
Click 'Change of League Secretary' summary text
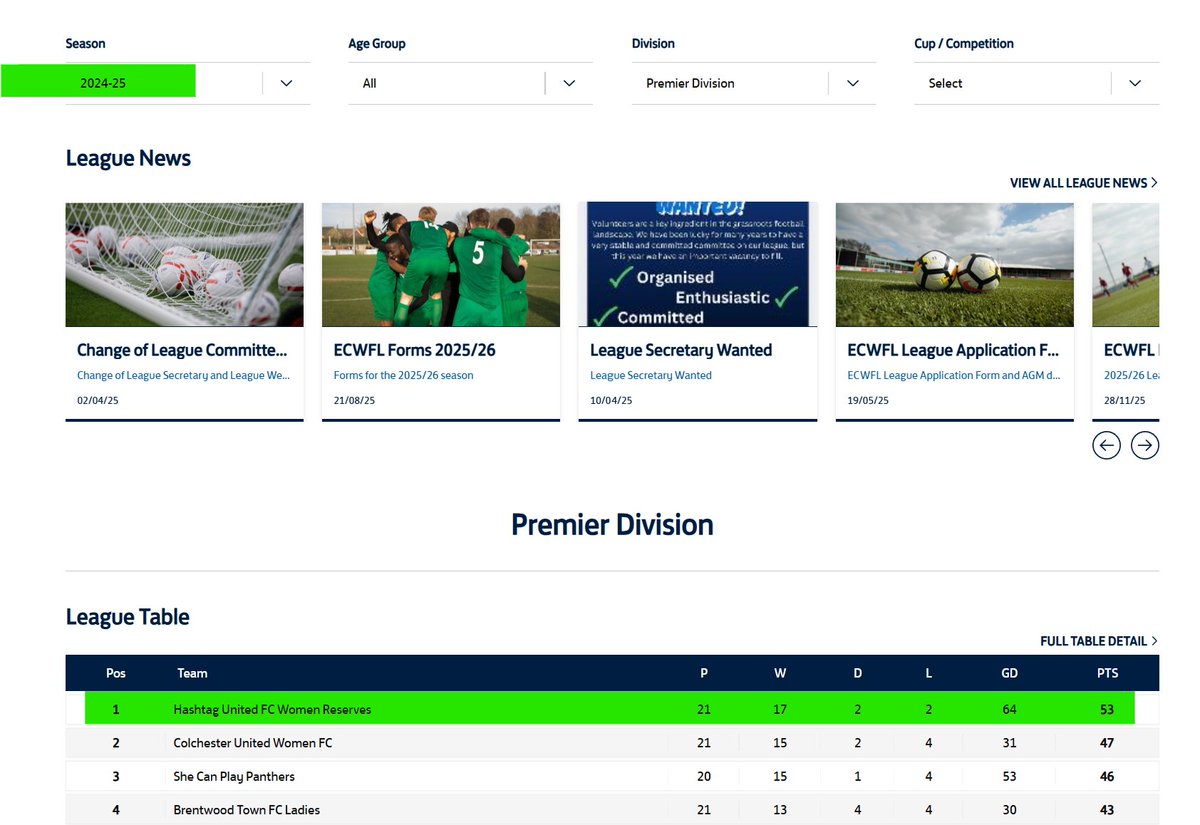coord(183,376)
